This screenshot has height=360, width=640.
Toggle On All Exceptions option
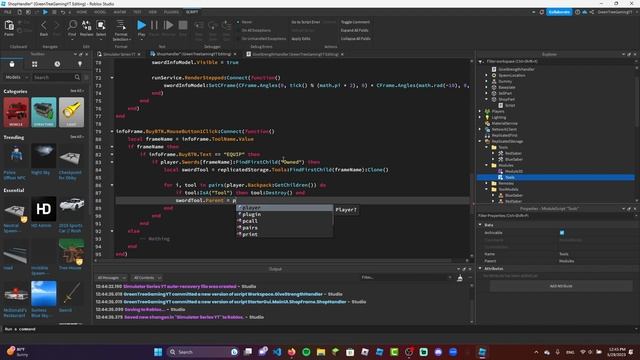(x=255, y=30)
